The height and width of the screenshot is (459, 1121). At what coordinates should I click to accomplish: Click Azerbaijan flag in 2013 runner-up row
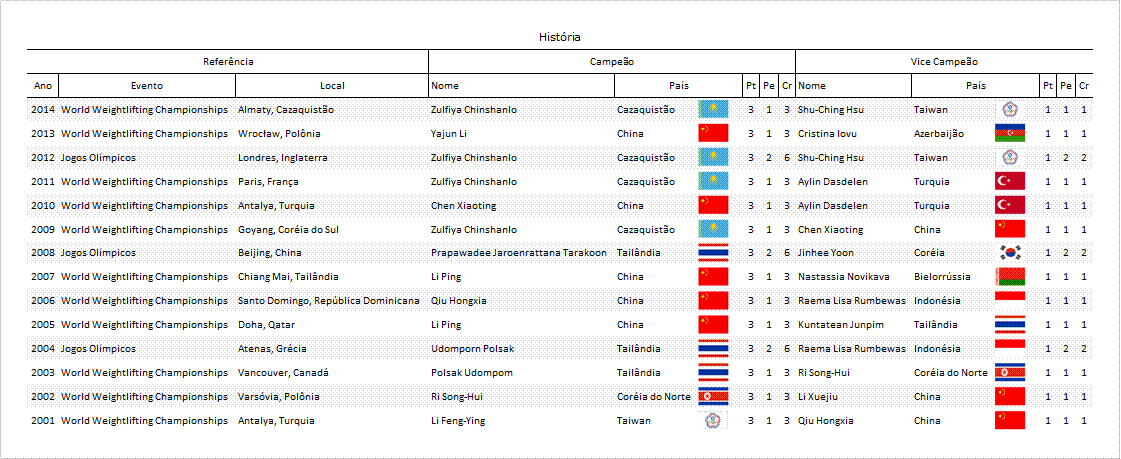coord(1009,133)
